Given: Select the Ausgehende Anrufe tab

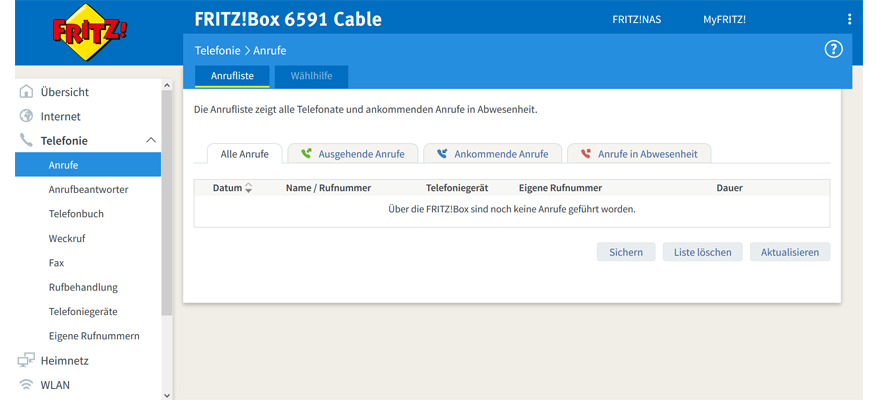Looking at the screenshot, I should click(353, 154).
